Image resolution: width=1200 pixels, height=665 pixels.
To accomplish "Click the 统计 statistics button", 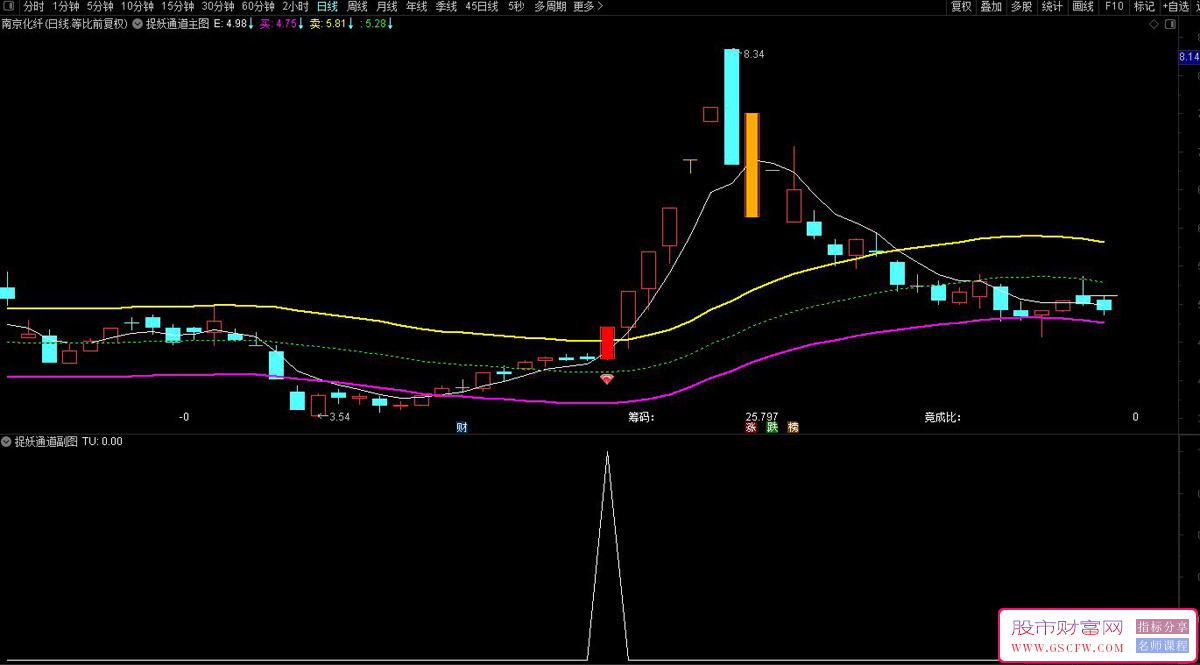I will 1052,6.
